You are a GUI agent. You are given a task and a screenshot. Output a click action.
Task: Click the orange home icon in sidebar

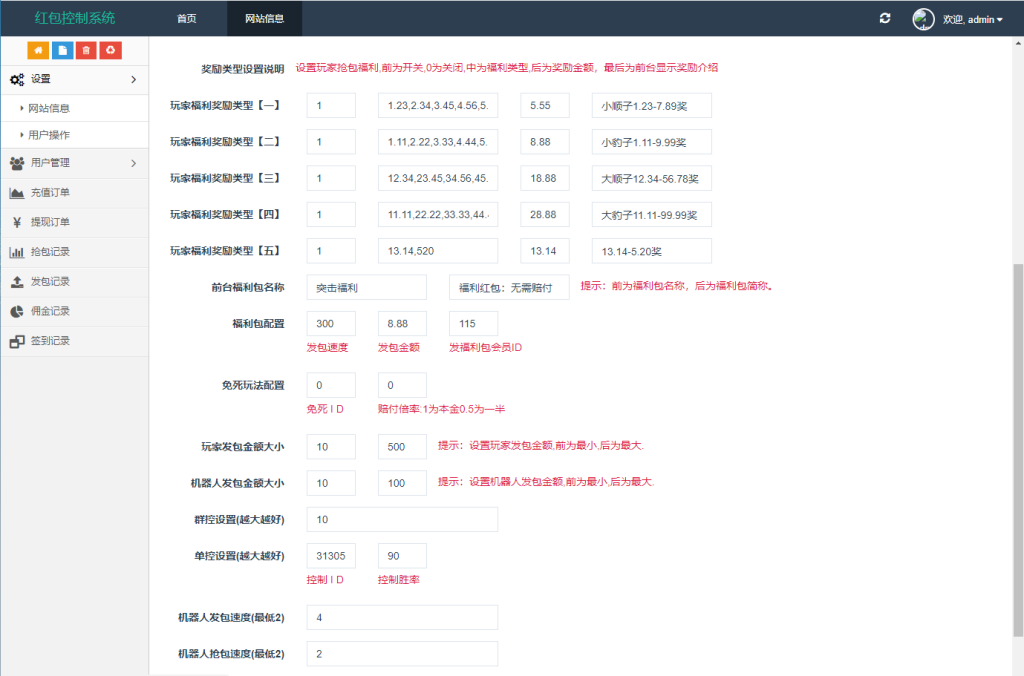click(38, 49)
